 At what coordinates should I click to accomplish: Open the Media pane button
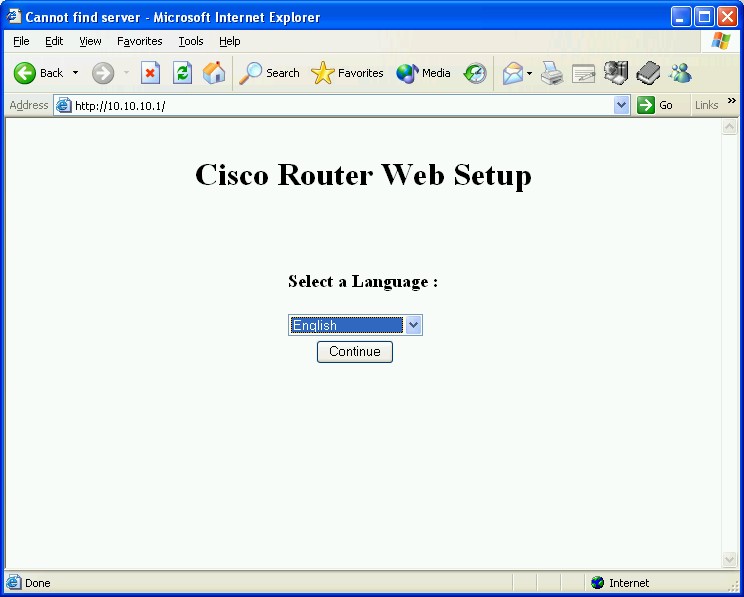coord(423,73)
